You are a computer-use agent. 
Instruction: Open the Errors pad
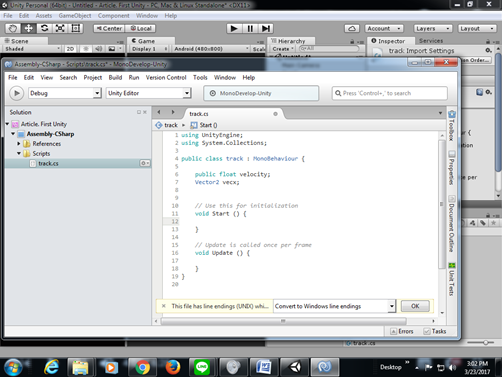(x=402, y=331)
